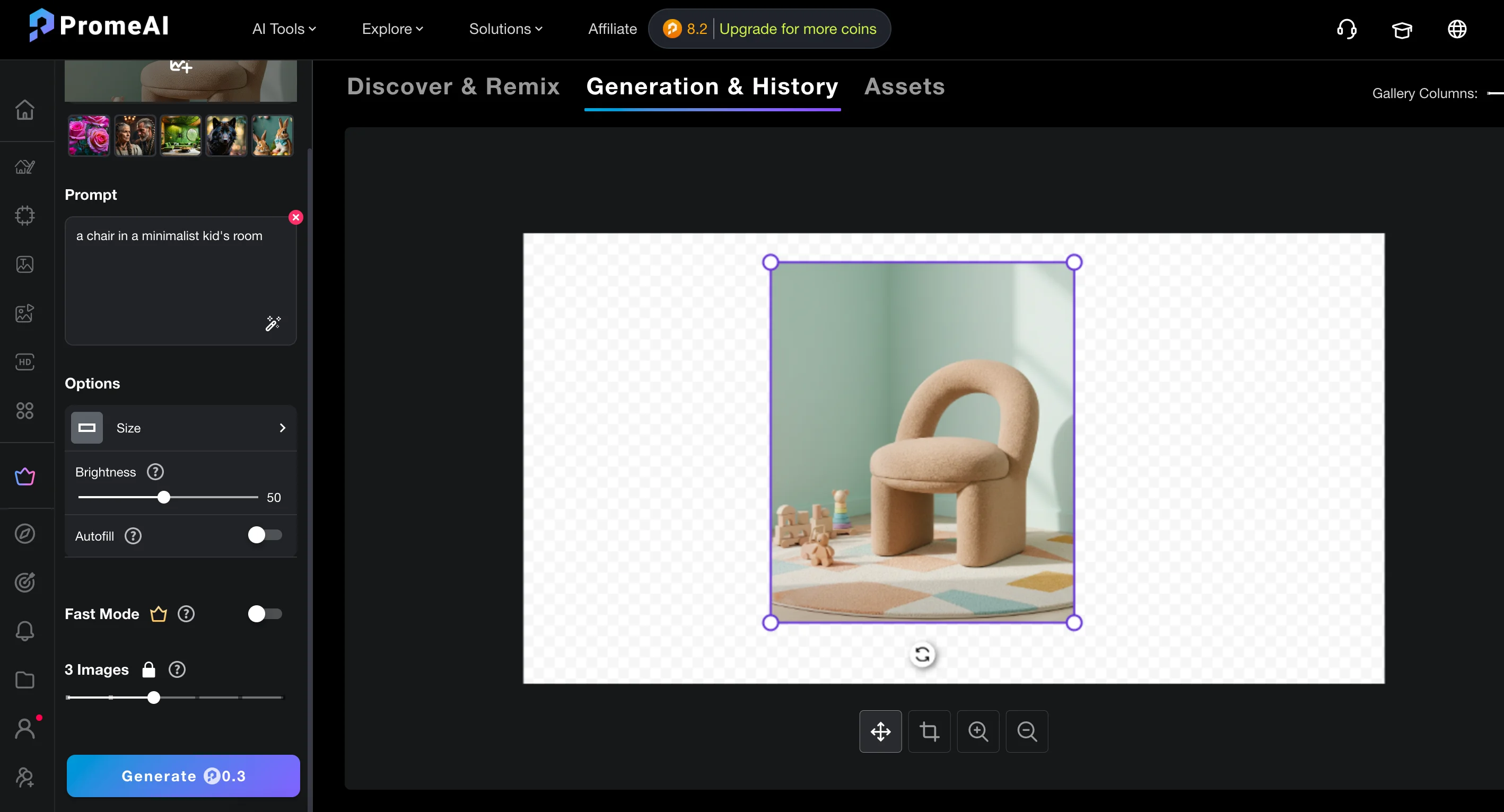1504x812 pixels.
Task: Click the rotate handle below the chair image
Action: [x=922, y=655]
